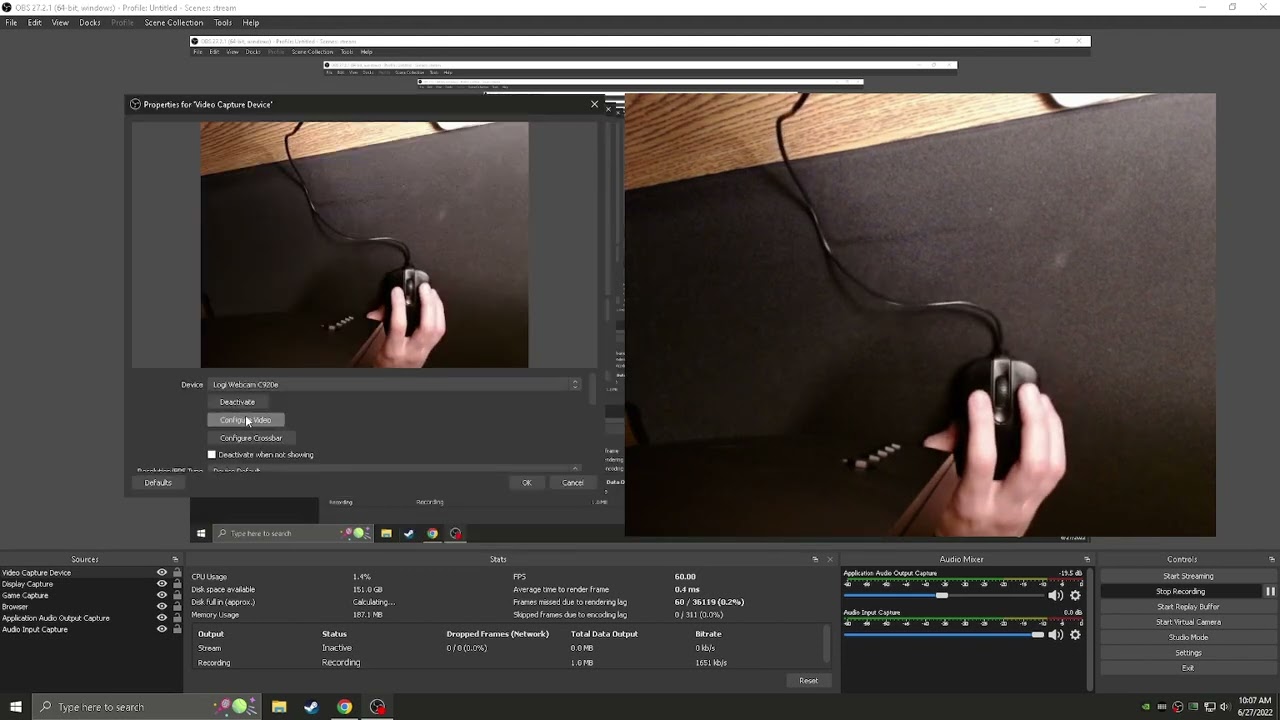Click the Audio Mixer vertical scrollbar
The image size is (1280, 720).
coord(1090,628)
